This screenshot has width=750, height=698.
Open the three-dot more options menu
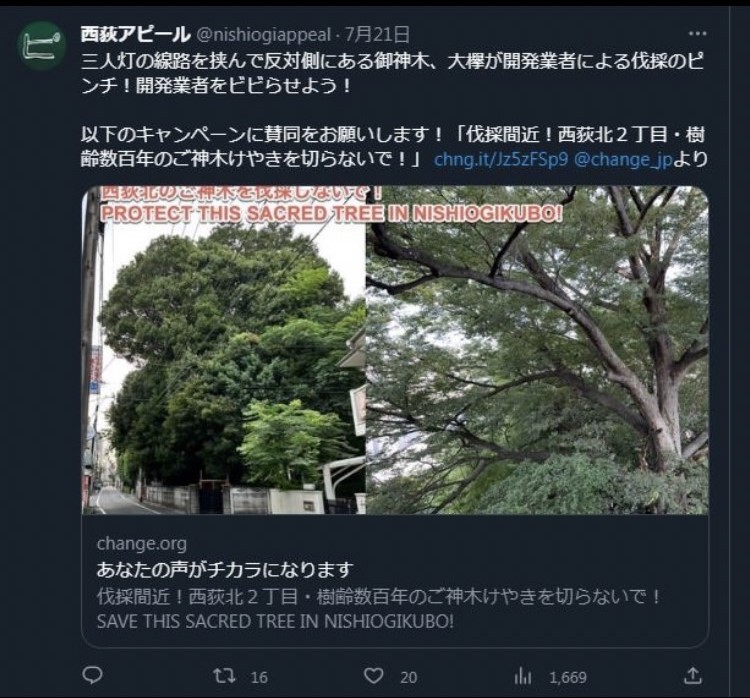(x=697, y=33)
